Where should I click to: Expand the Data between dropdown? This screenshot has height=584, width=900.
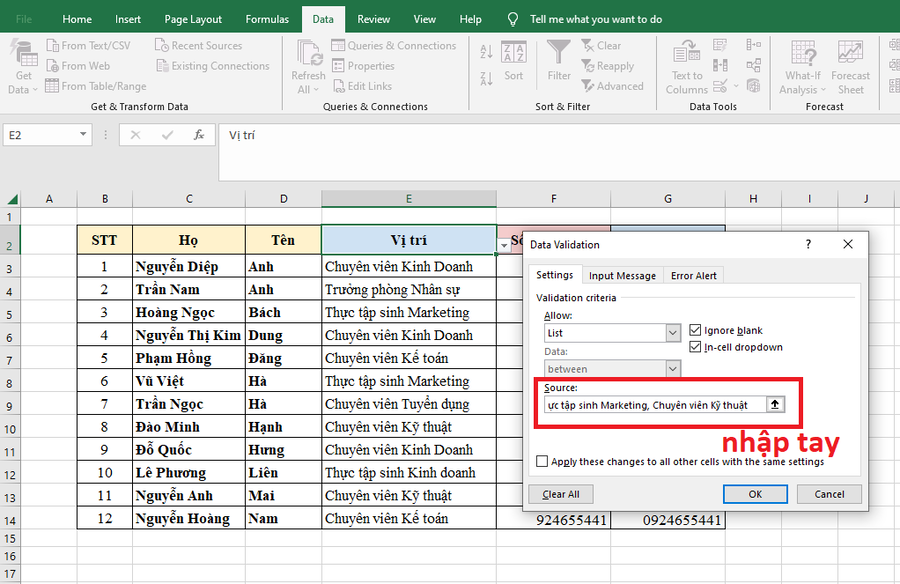pos(673,369)
